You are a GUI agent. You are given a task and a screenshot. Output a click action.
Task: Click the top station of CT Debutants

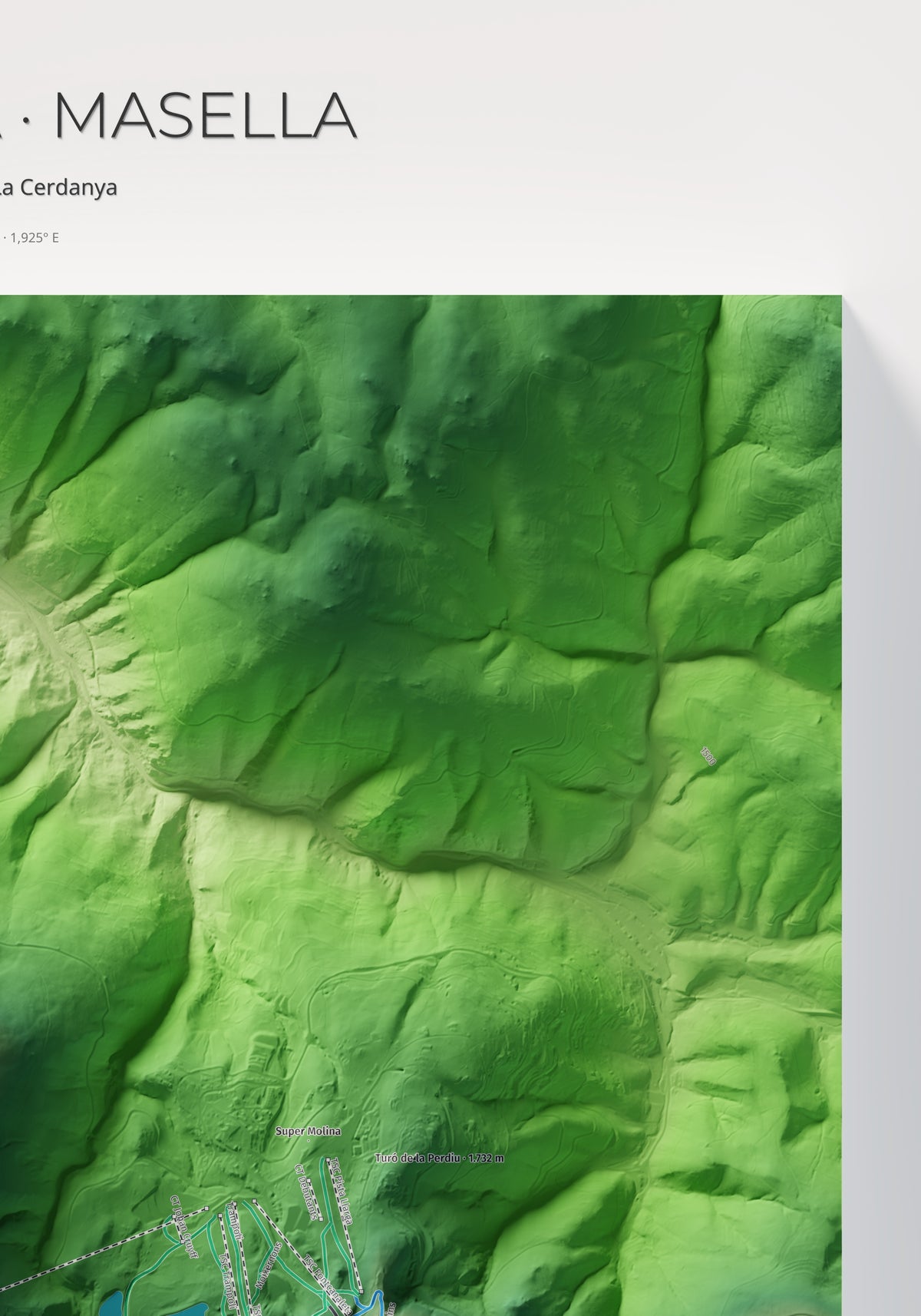(309, 1180)
